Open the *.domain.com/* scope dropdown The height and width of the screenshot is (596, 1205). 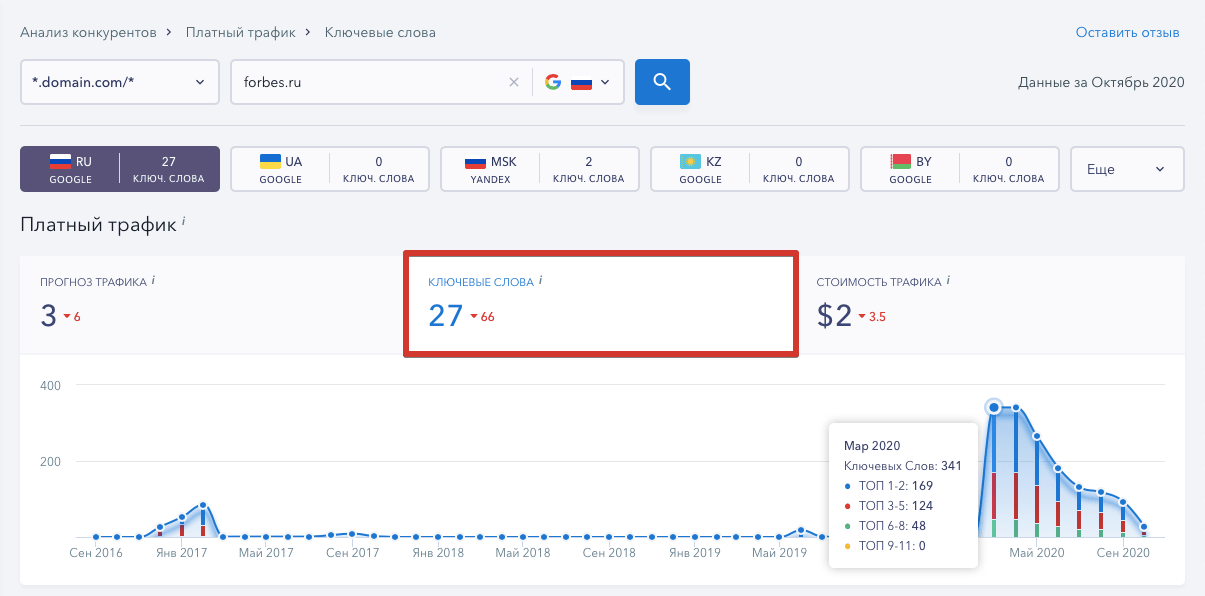point(120,82)
